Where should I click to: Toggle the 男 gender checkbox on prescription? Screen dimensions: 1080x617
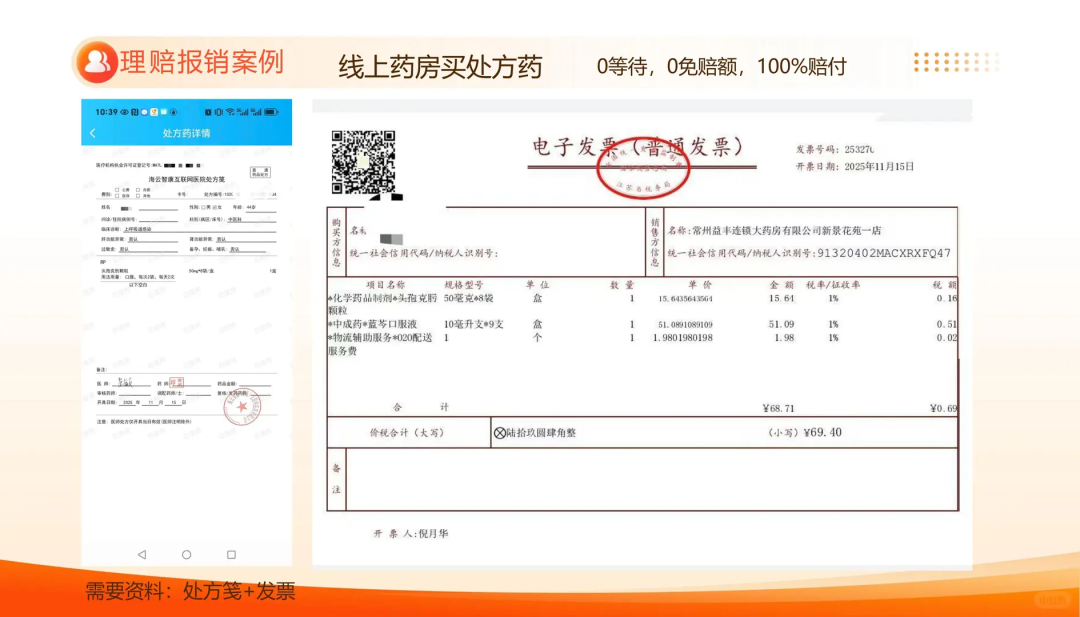coord(204,207)
